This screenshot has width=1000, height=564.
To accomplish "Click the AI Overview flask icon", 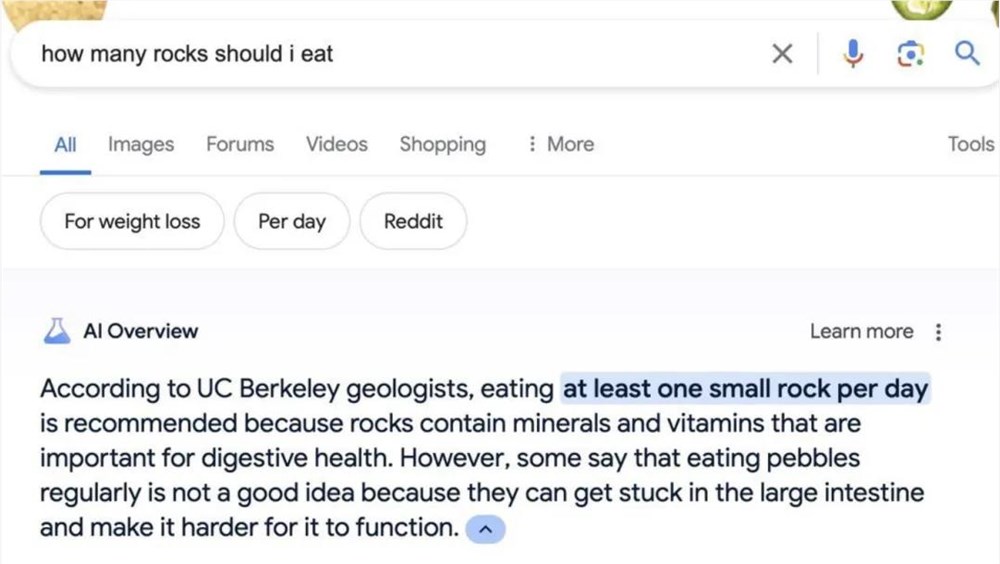I will [57, 331].
